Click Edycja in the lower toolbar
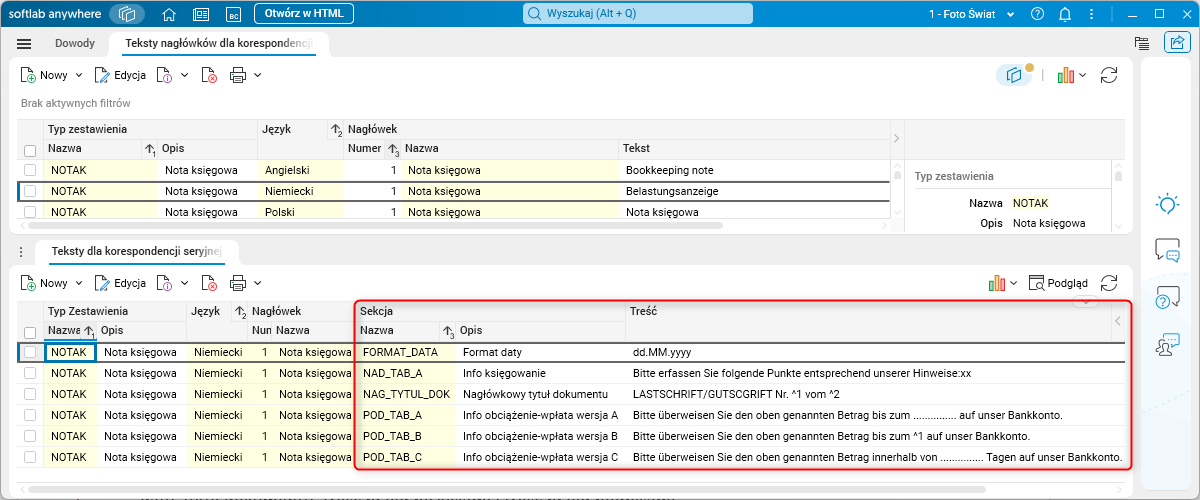This screenshot has width=1200, height=500. pyautogui.click(x=121, y=283)
